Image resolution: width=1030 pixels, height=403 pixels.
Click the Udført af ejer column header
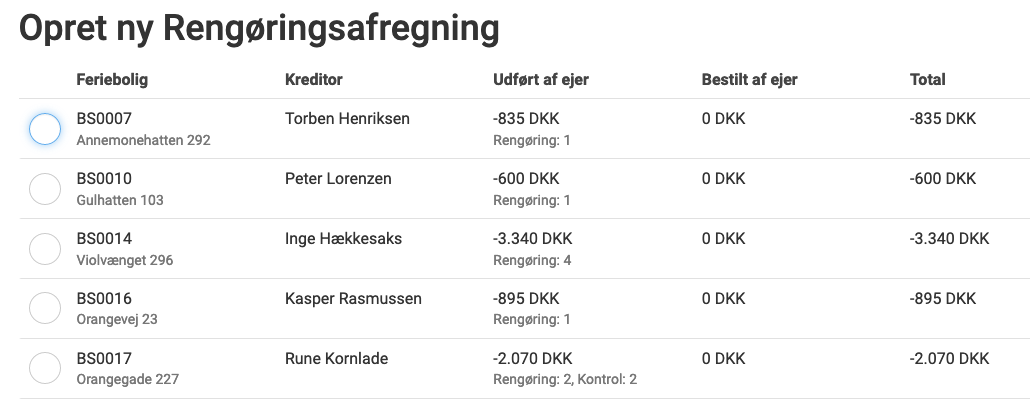pos(541,80)
